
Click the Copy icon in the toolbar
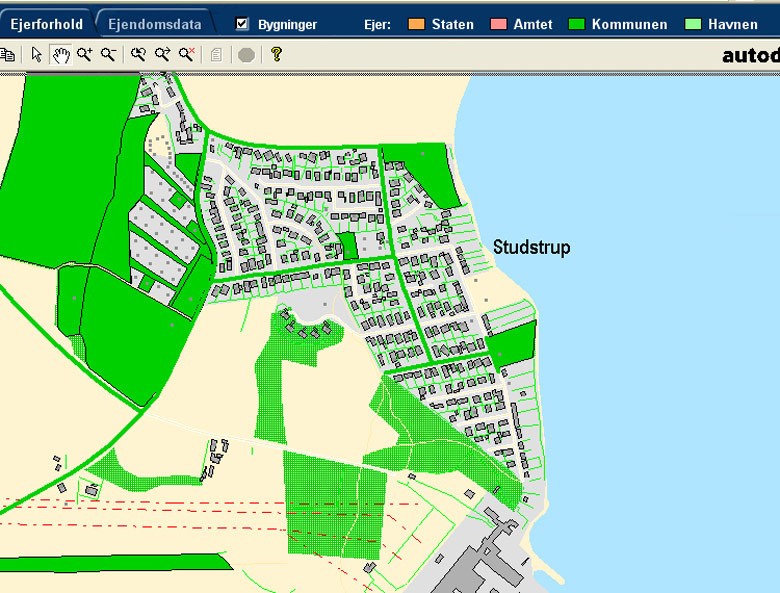tap(7, 55)
